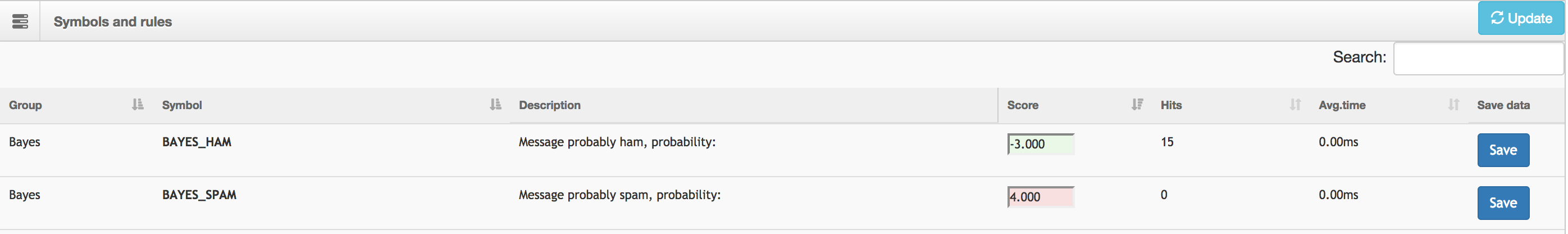Click the Description column header
Screen dimensions: 1568x234
click(549, 105)
